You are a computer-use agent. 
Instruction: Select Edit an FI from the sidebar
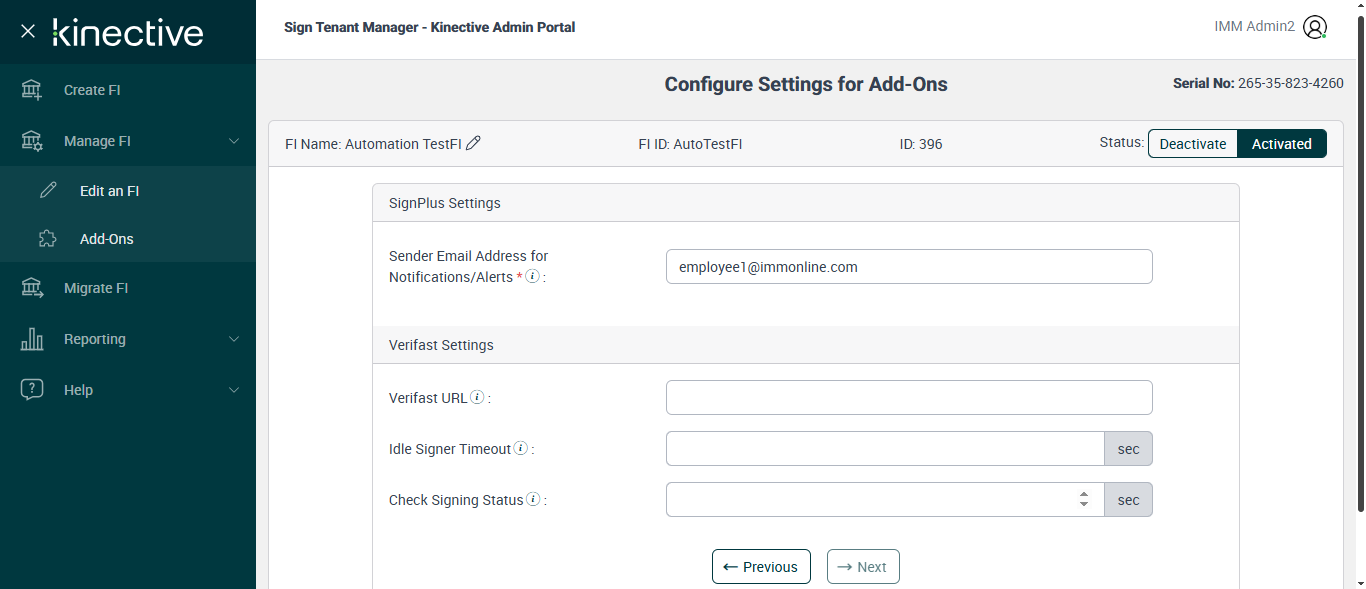109,191
